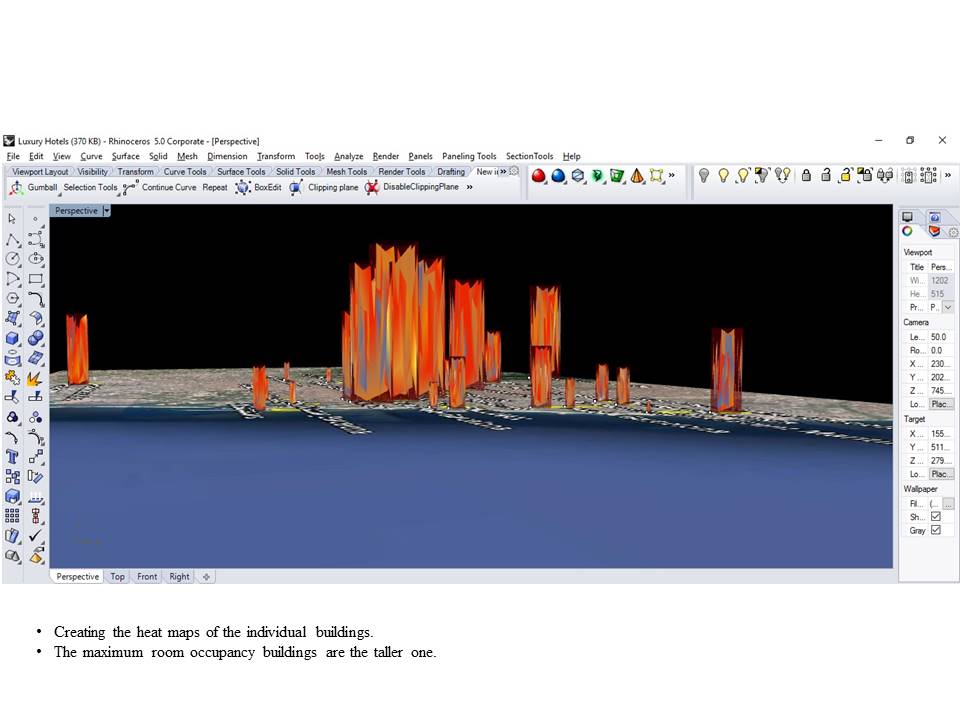The width and height of the screenshot is (960, 720).
Task: Open BoxEdit from the toolbar
Action: point(262,187)
